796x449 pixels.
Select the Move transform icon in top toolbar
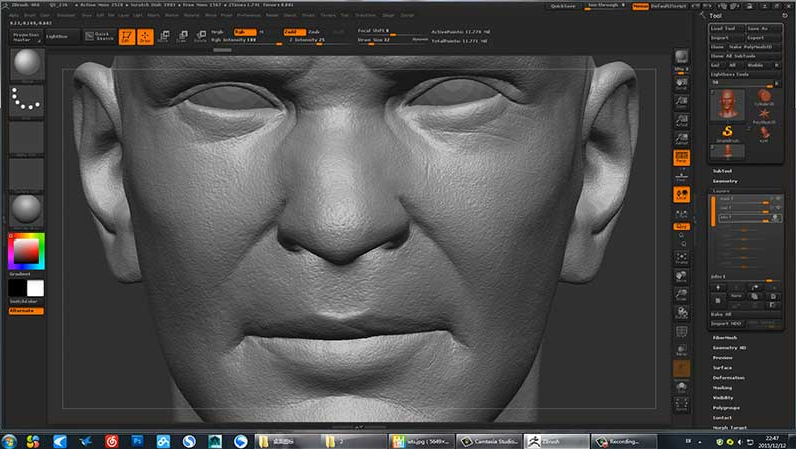(x=163, y=36)
